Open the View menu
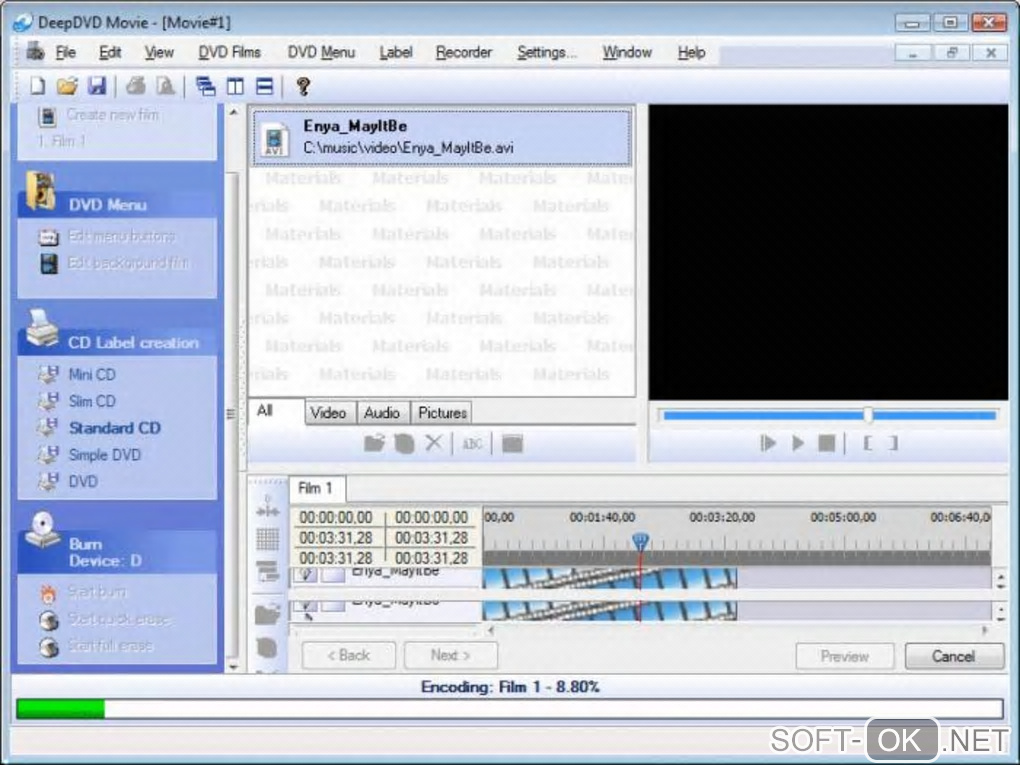 pos(159,52)
